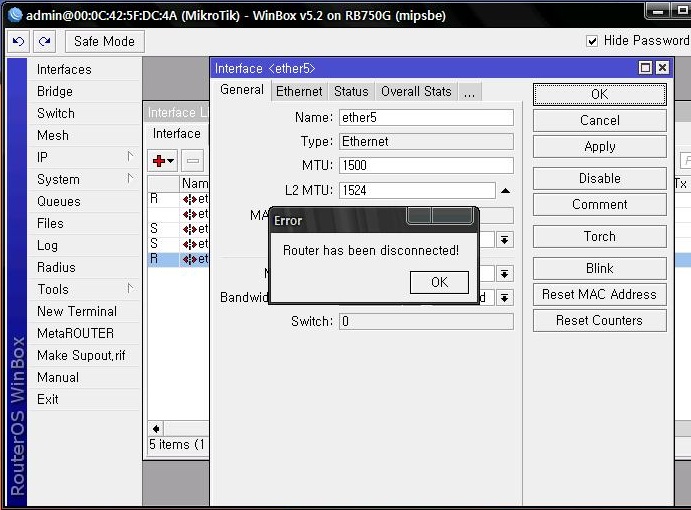
Task: Dismiss the Error dialog with OK
Action: click(439, 282)
